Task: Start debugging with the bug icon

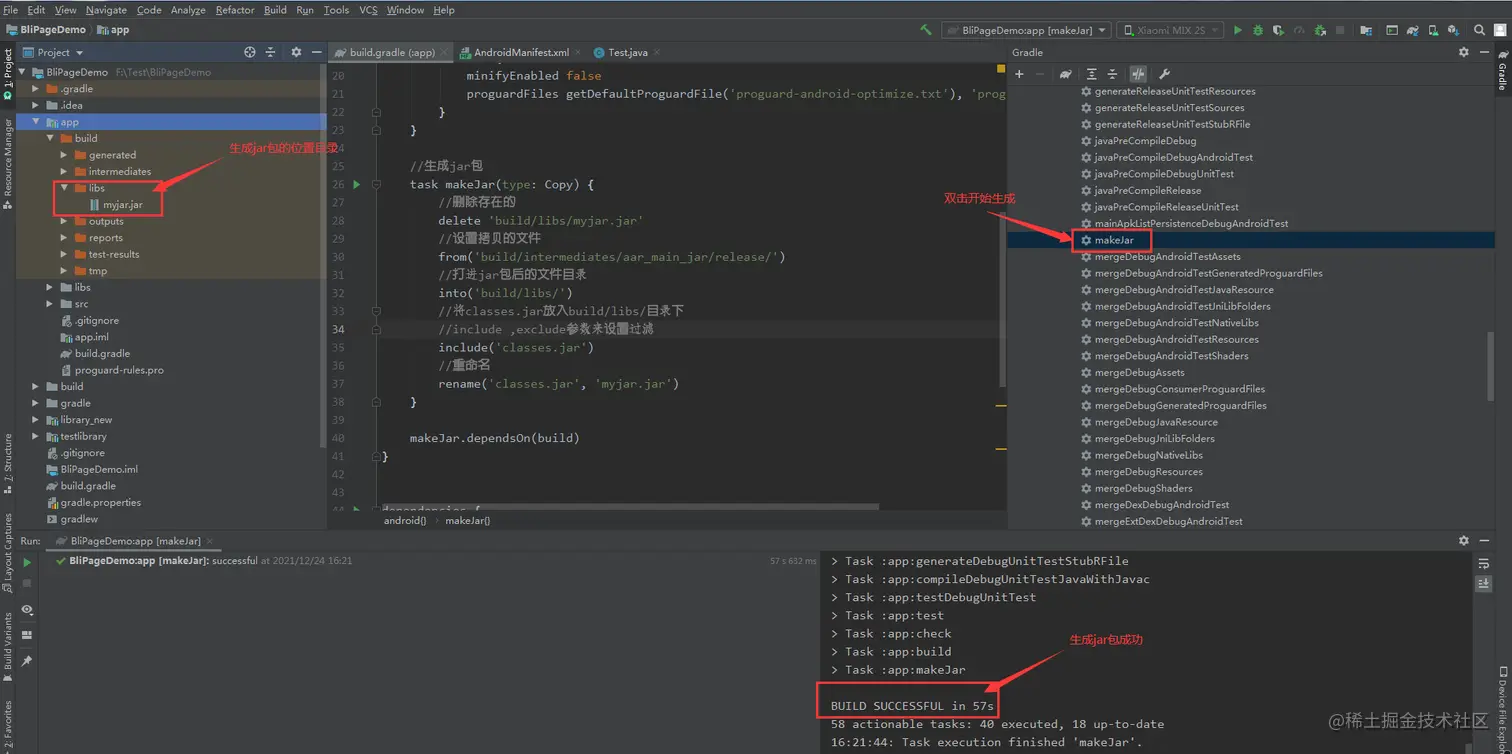Action: point(1258,30)
